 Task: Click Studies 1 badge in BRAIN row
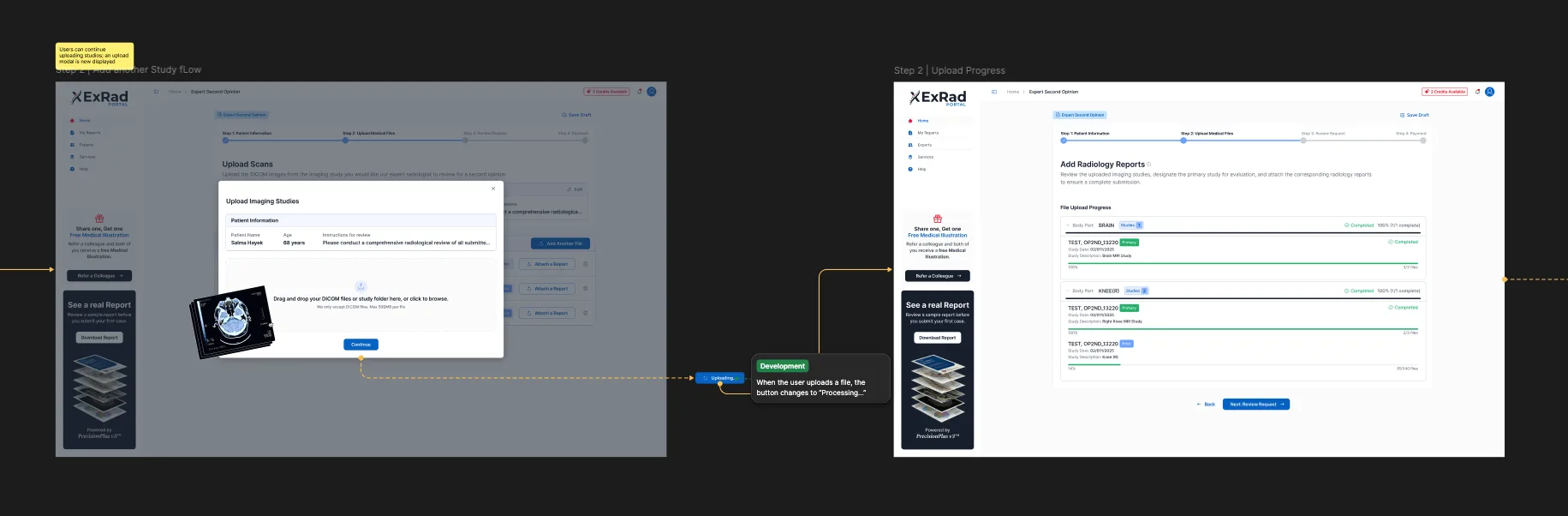(x=1131, y=225)
